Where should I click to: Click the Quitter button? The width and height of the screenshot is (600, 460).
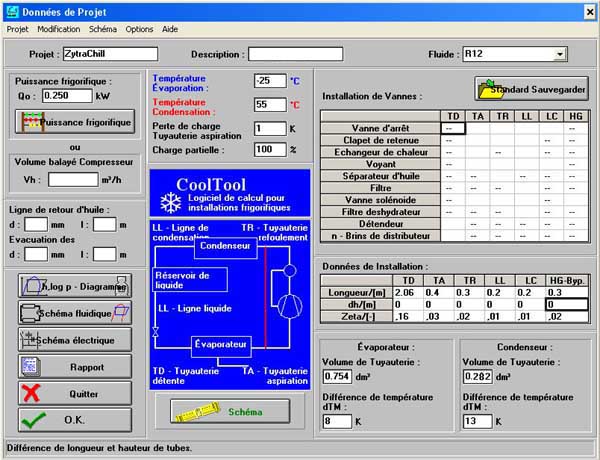75,393
